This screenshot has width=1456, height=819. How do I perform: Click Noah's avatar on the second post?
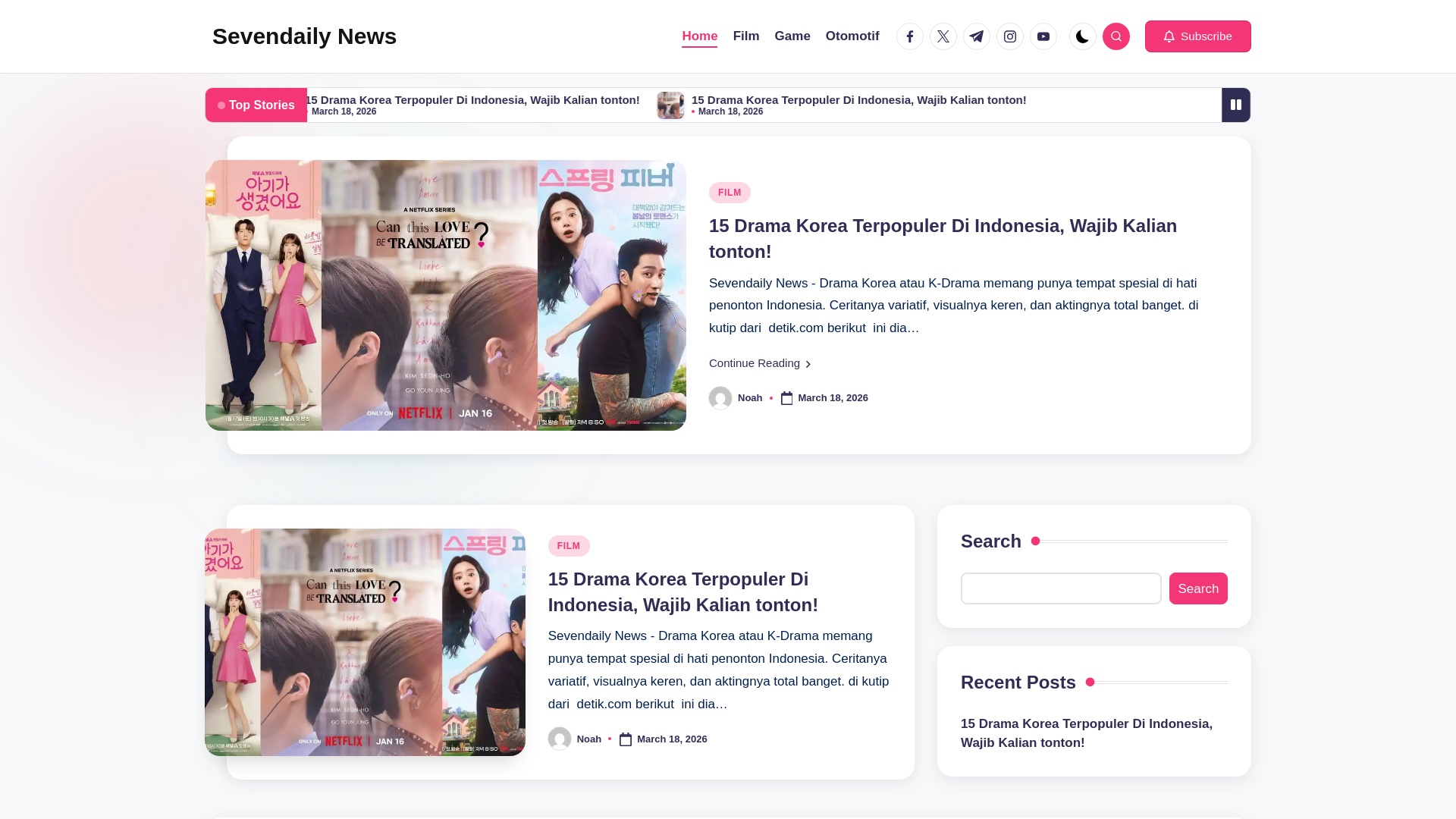[560, 739]
